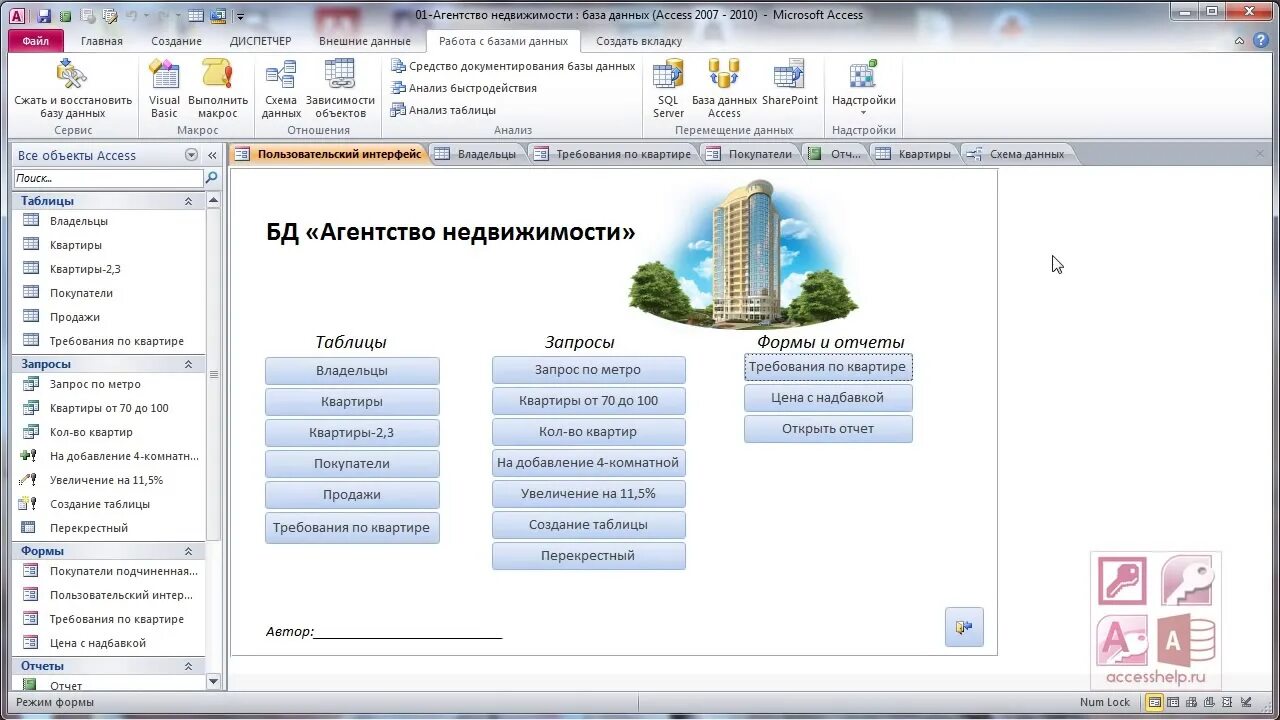The height and width of the screenshot is (720, 1280).
Task: Click Запрос по метро button
Action: point(588,370)
